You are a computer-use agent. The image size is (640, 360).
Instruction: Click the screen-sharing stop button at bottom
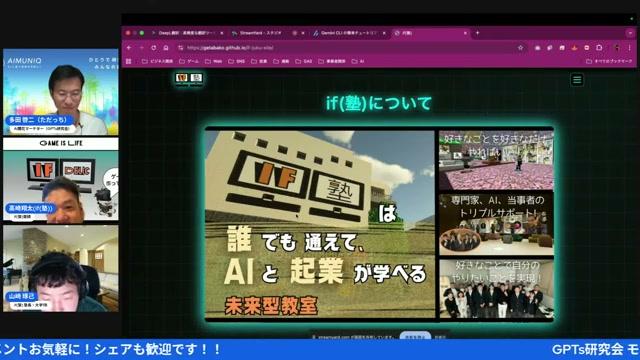(x=415, y=336)
